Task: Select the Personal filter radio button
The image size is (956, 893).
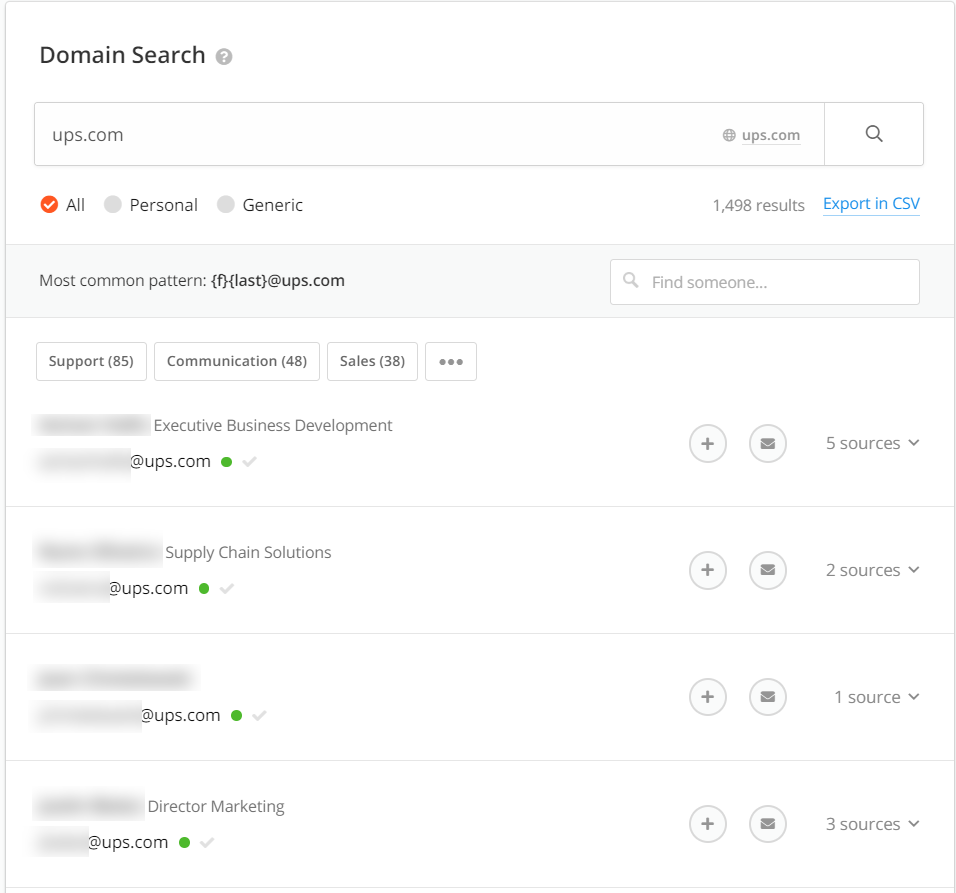Action: [113, 205]
